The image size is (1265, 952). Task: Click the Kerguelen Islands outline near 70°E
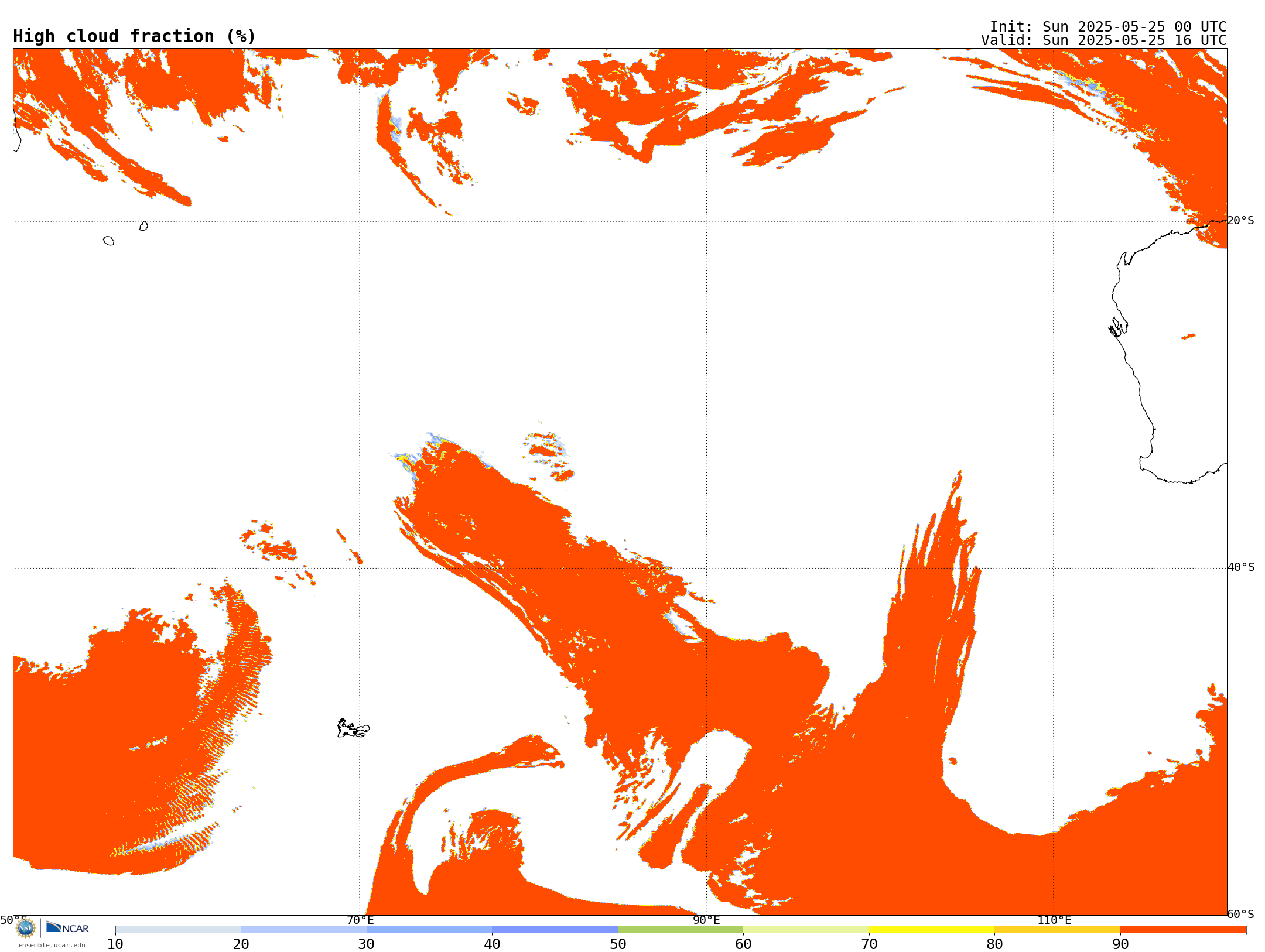353,728
